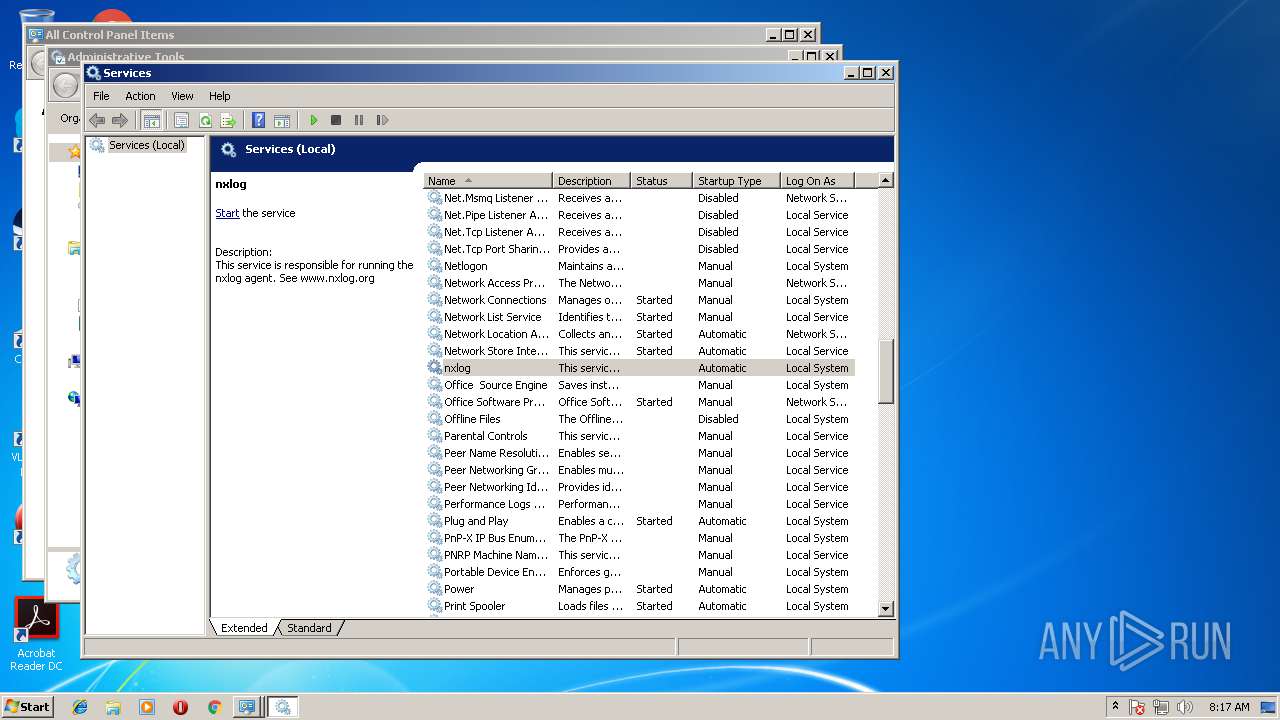Viewport: 1280px width, 720px height.
Task: Select the Netlogon service
Action: (640, 266)
